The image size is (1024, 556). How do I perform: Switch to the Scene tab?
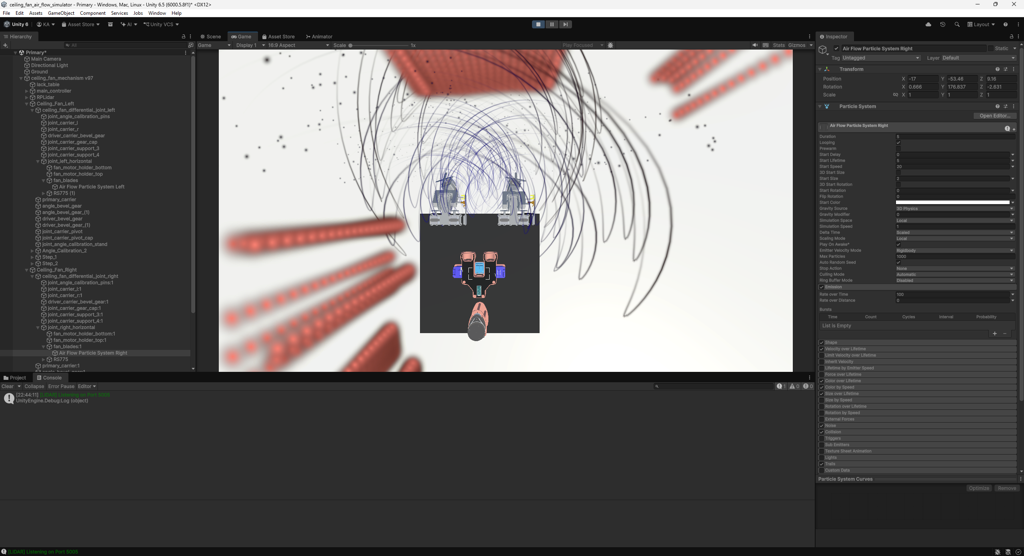click(x=211, y=37)
